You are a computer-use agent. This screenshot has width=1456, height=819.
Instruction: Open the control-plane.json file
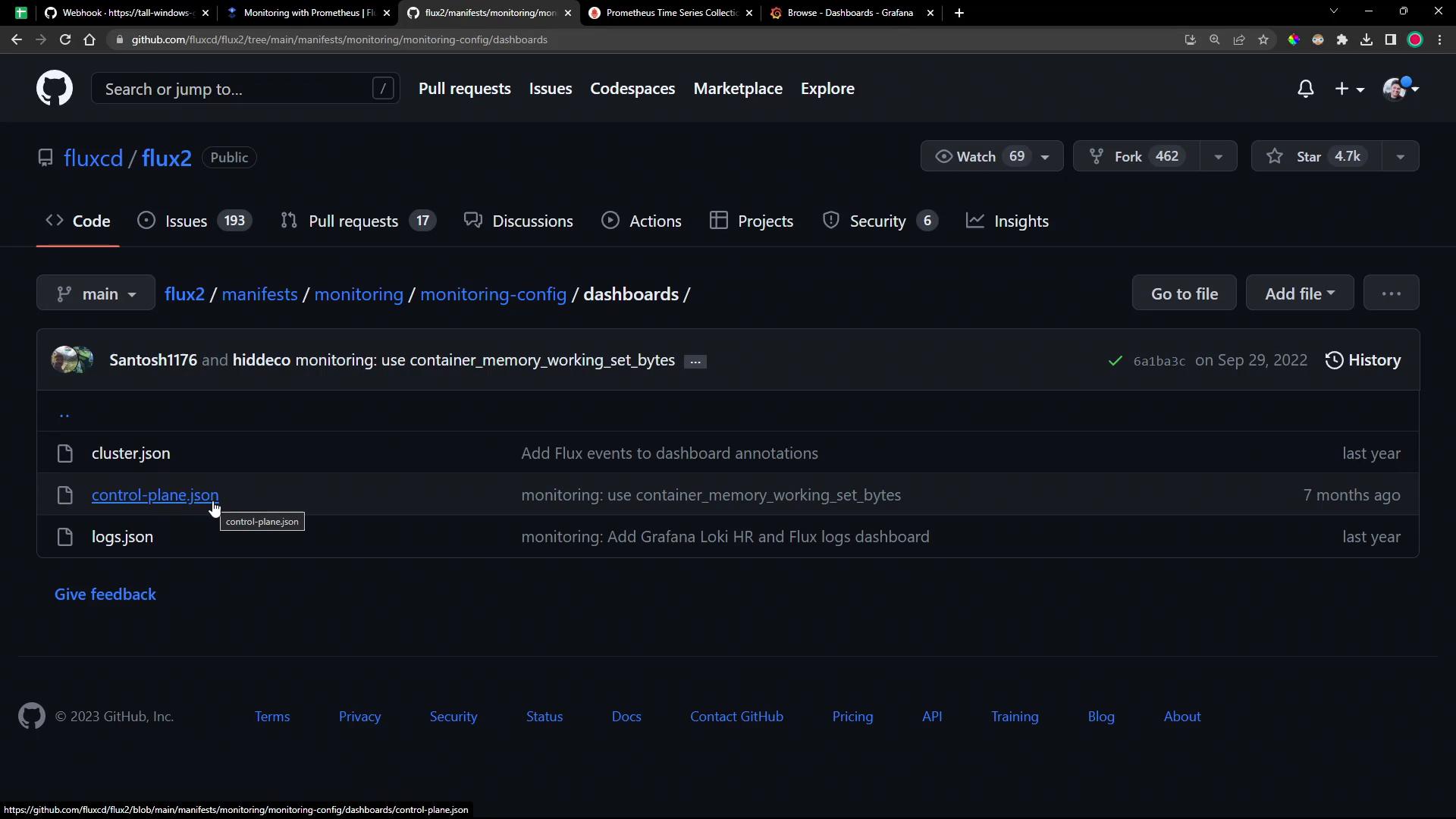tap(155, 495)
